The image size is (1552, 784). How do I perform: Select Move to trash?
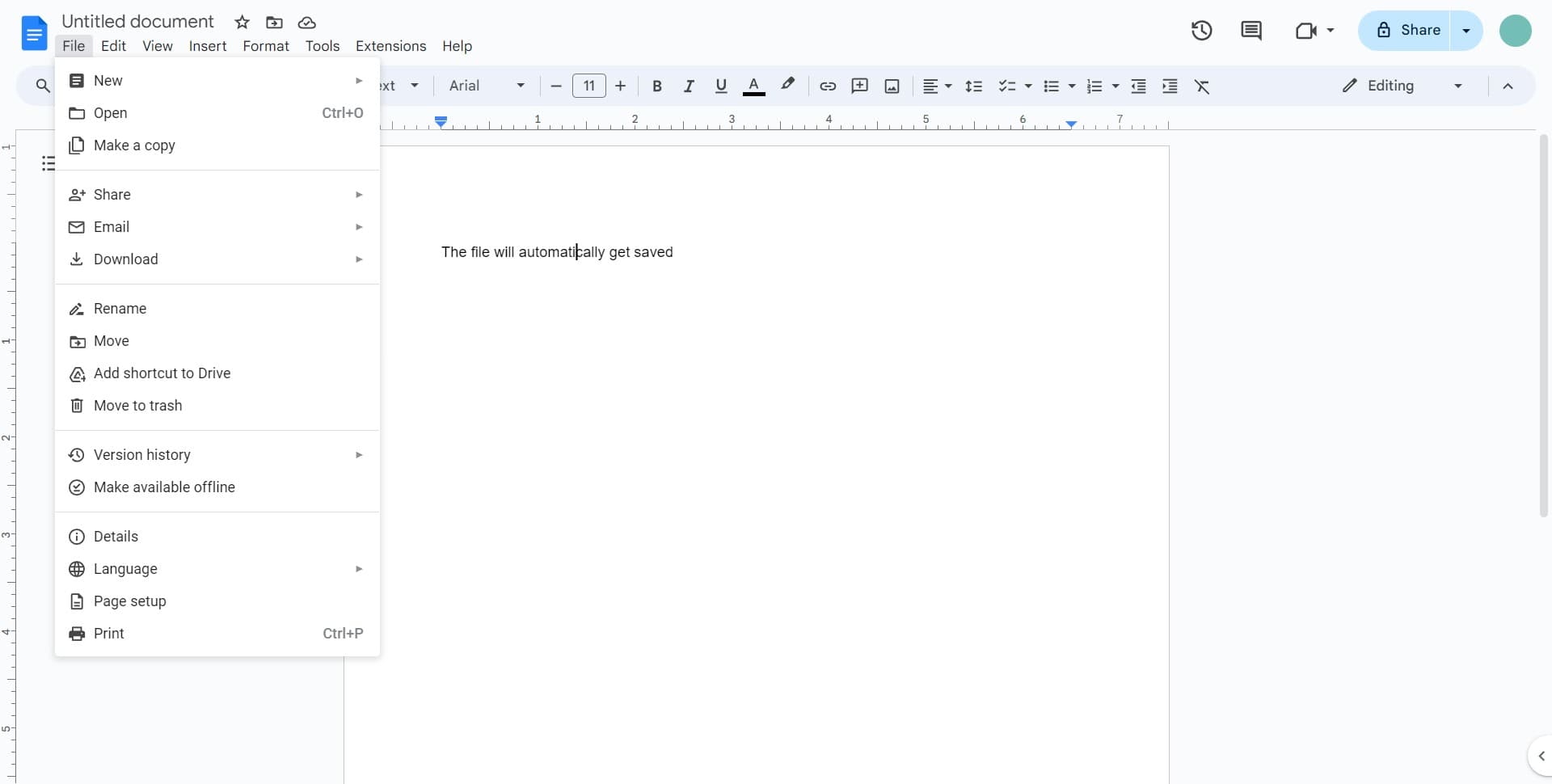(137, 406)
